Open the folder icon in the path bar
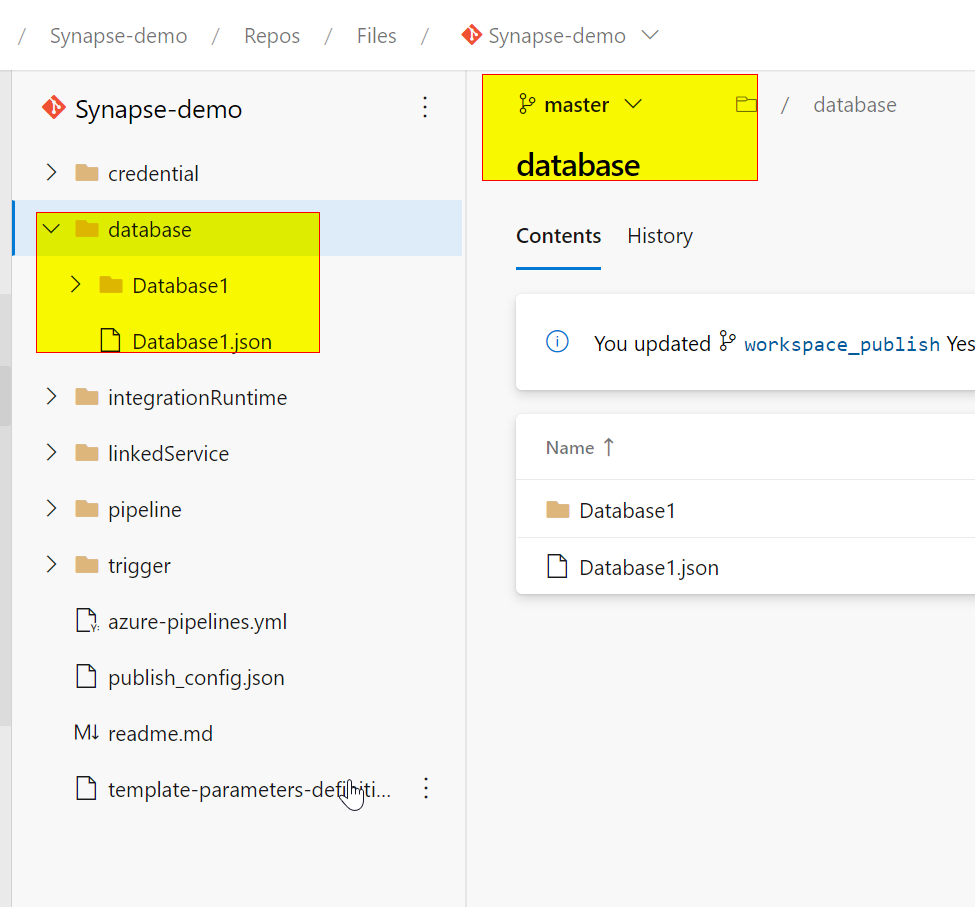This screenshot has height=907, width=975. (746, 103)
